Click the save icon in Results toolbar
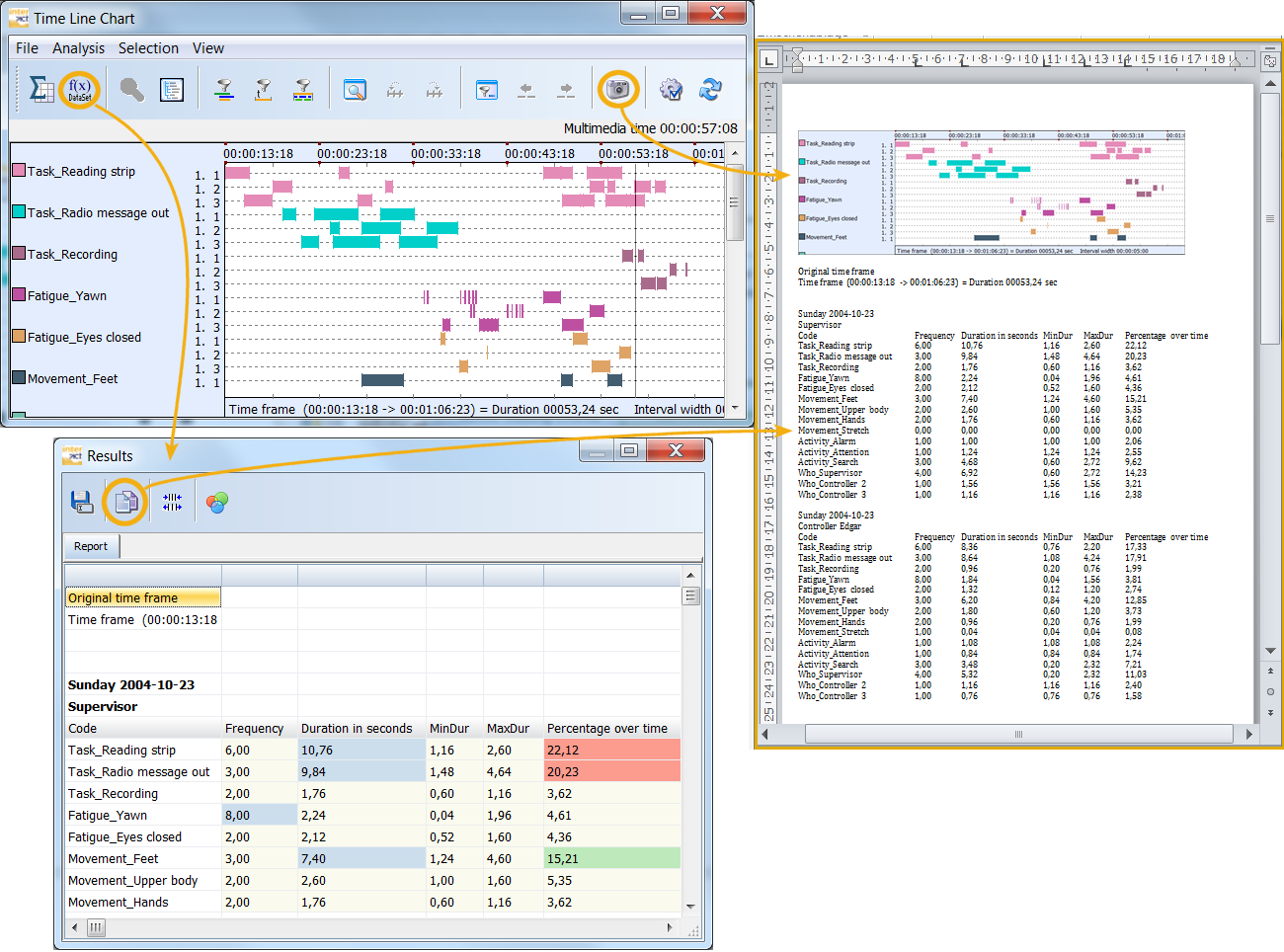The image size is (1284, 952). click(x=82, y=502)
